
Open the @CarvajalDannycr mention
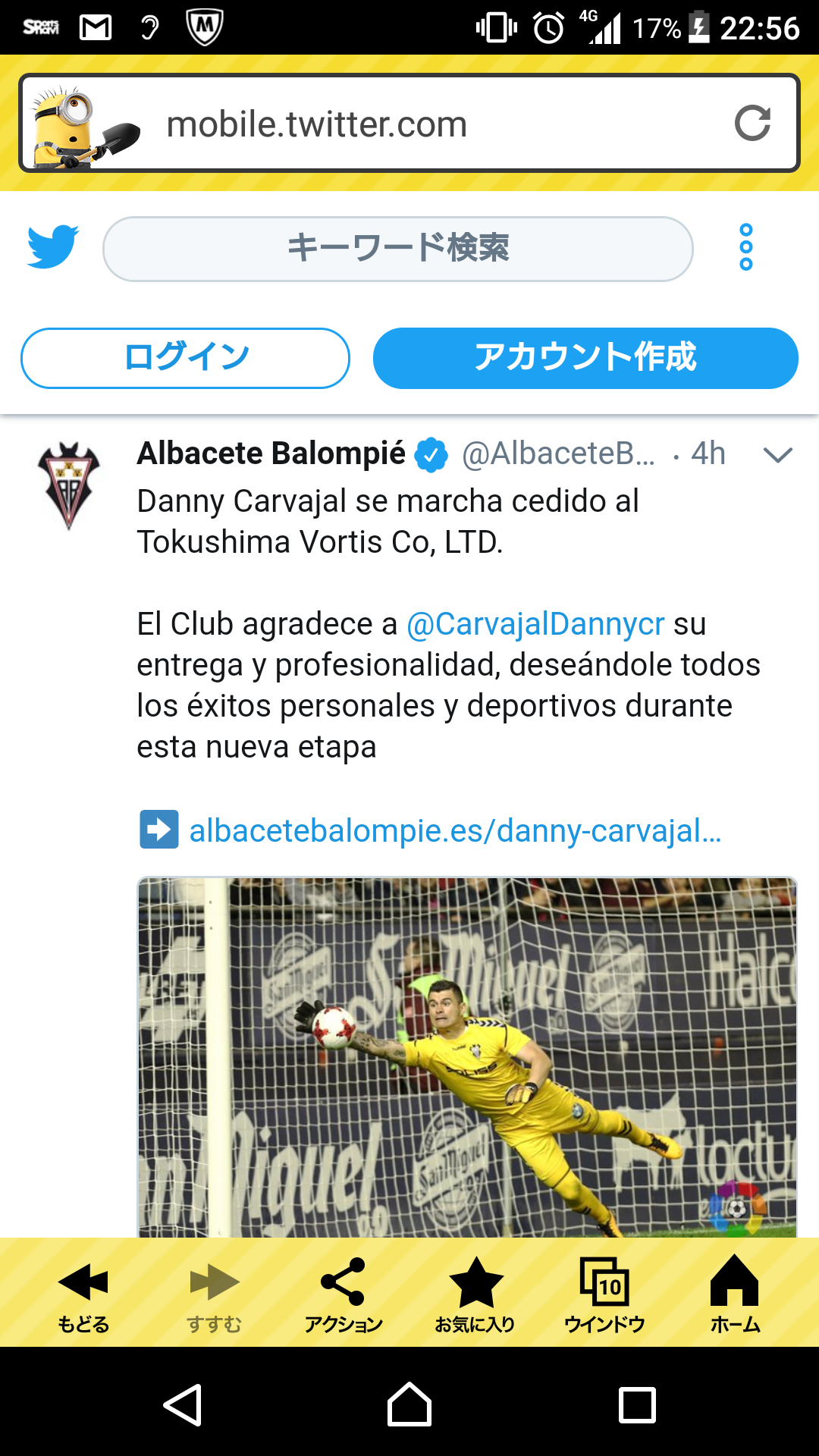pos(535,624)
